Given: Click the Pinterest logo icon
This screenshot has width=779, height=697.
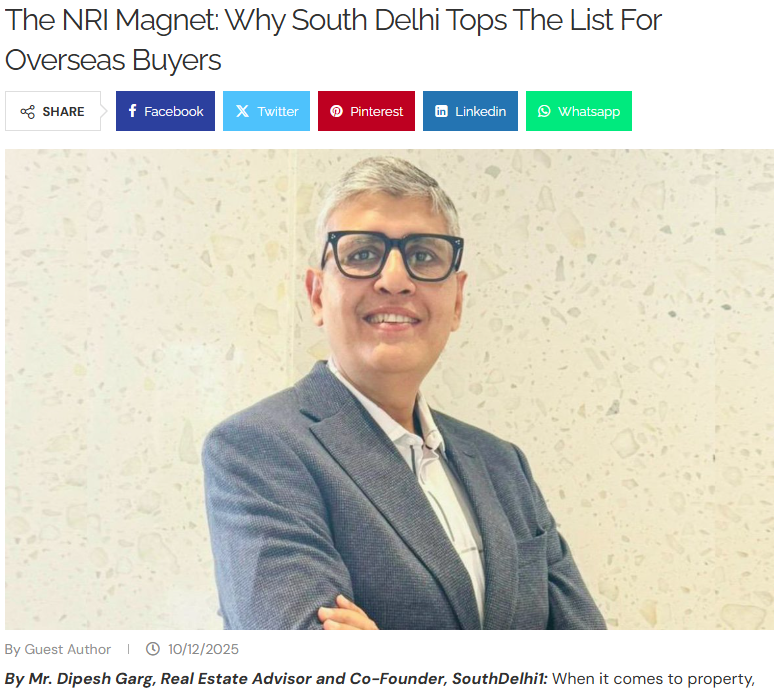Looking at the screenshot, I should [336, 111].
